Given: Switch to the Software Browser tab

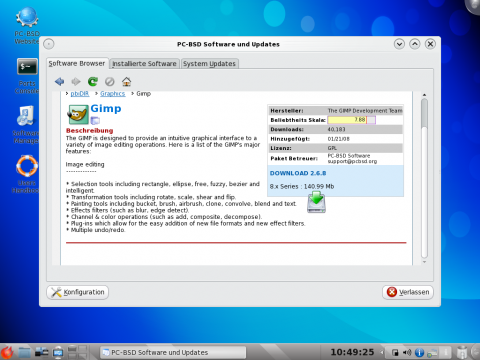Looking at the screenshot, I should (77, 63).
